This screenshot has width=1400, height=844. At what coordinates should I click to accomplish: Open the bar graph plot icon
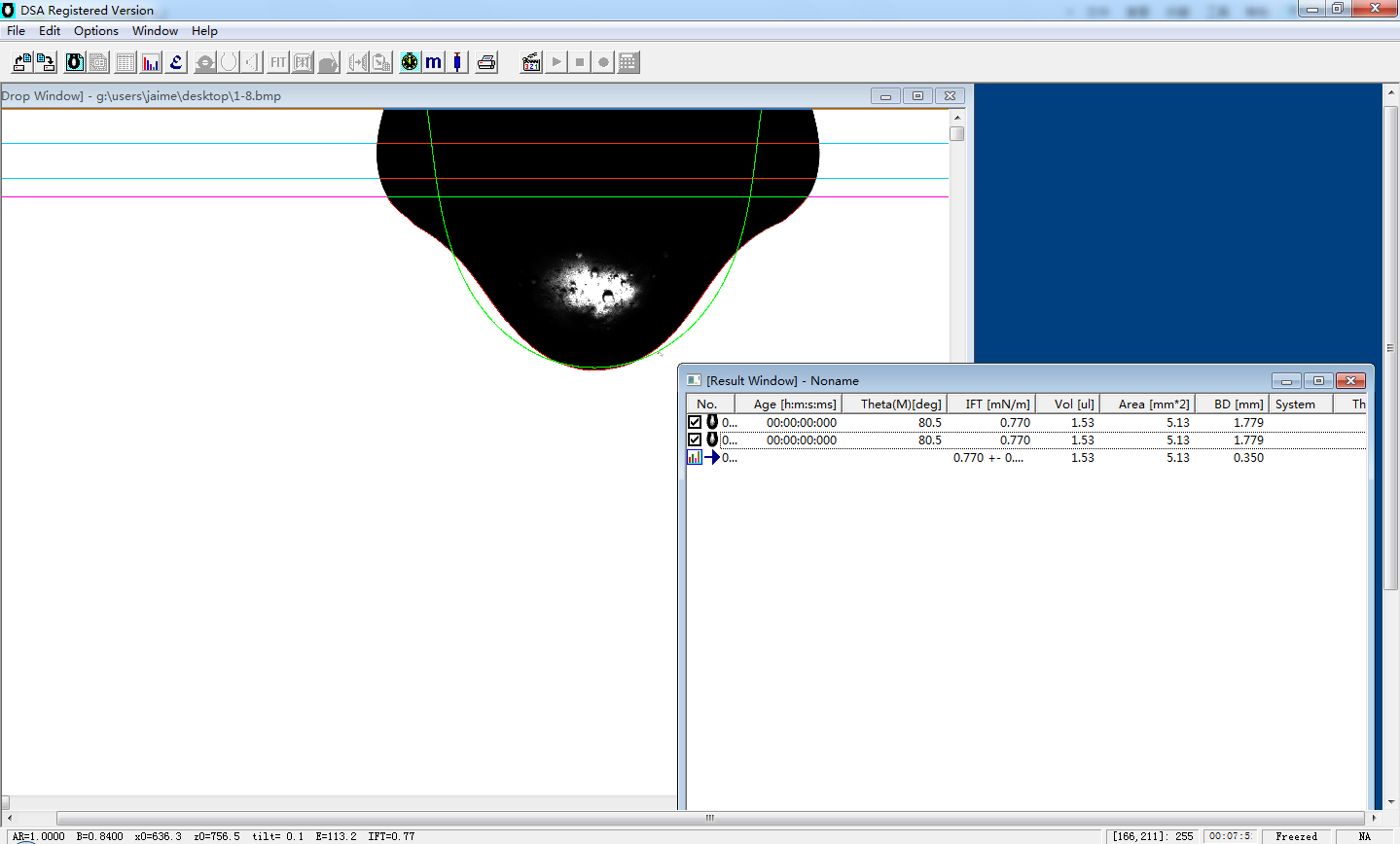(150, 61)
